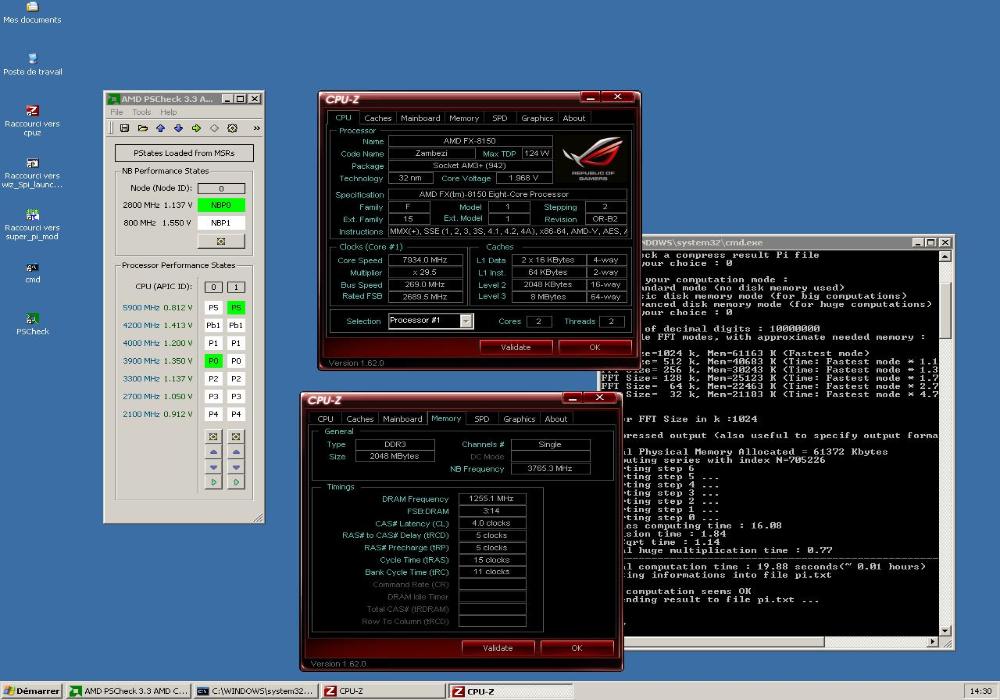Click the green right arrow in PSCheck toolbar

pyautogui.click(x=196, y=128)
